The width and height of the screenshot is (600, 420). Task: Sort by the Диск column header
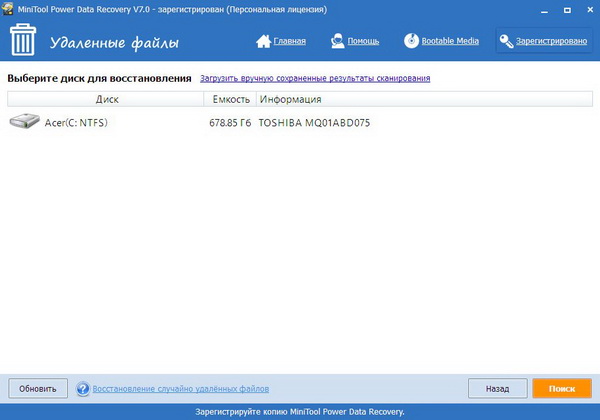[106, 99]
